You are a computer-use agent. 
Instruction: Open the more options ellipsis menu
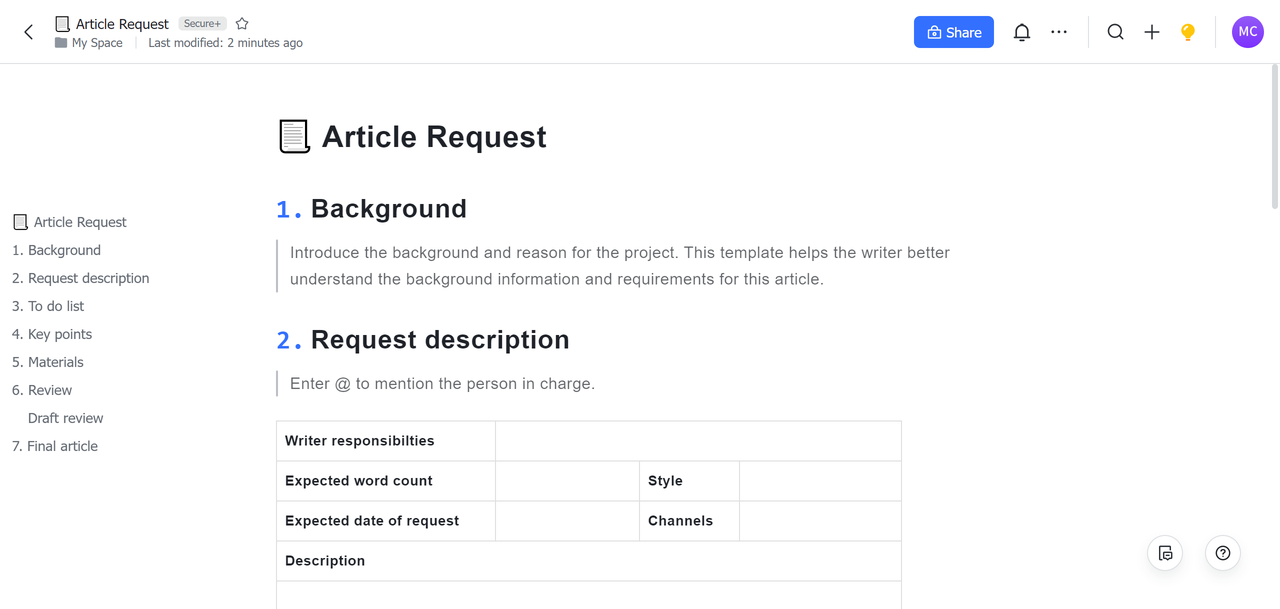[x=1059, y=32]
